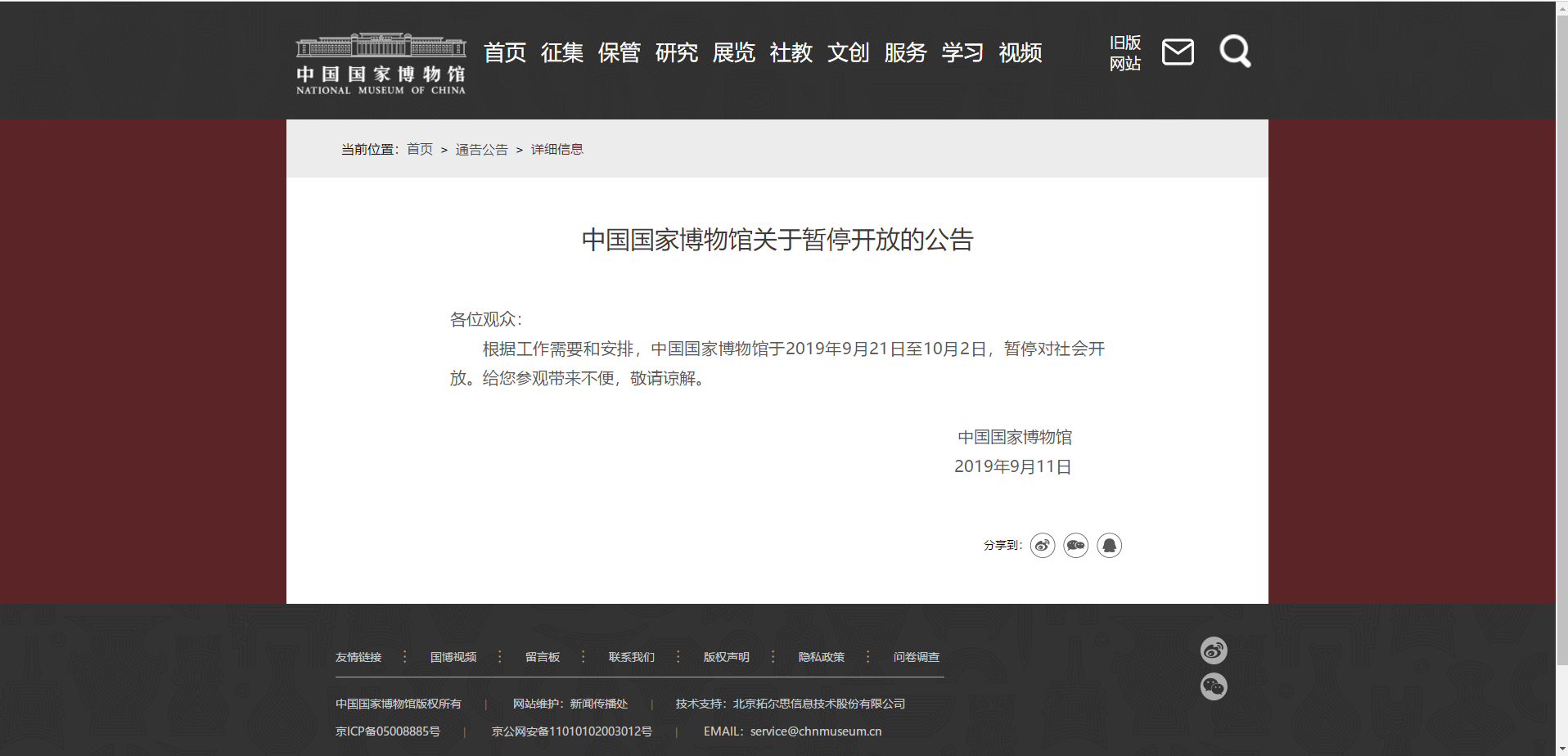Select 文创 in the top navigation
Viewport: 1568px width, 756px height.
click(848, 53)
